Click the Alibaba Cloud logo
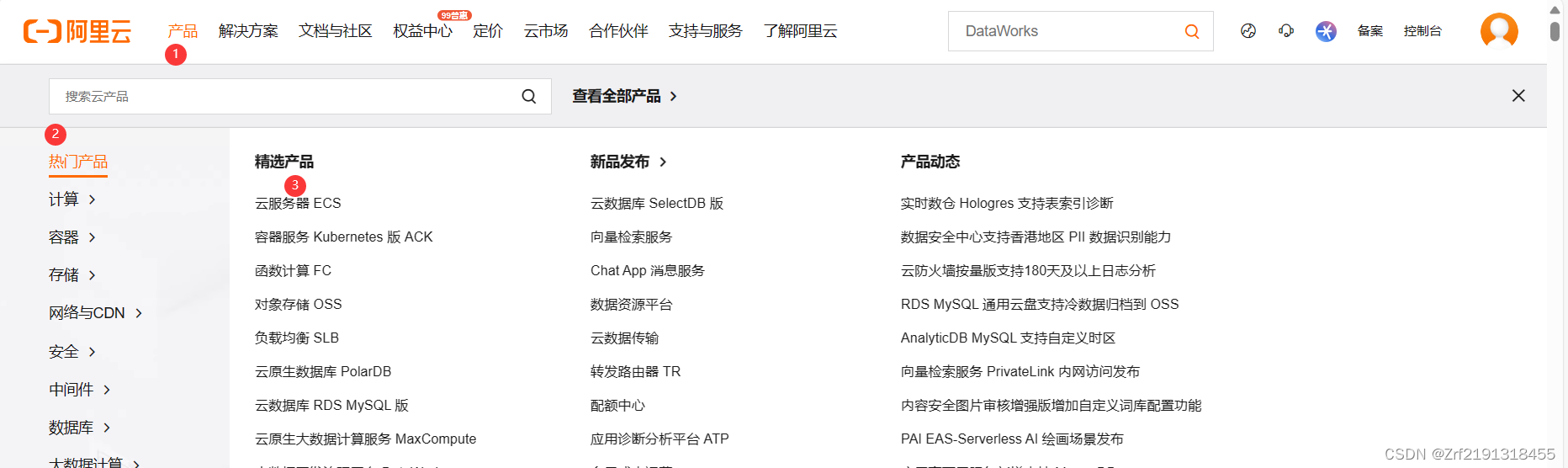The width and height of the screenshot is (1568, 468). [77, 31]
